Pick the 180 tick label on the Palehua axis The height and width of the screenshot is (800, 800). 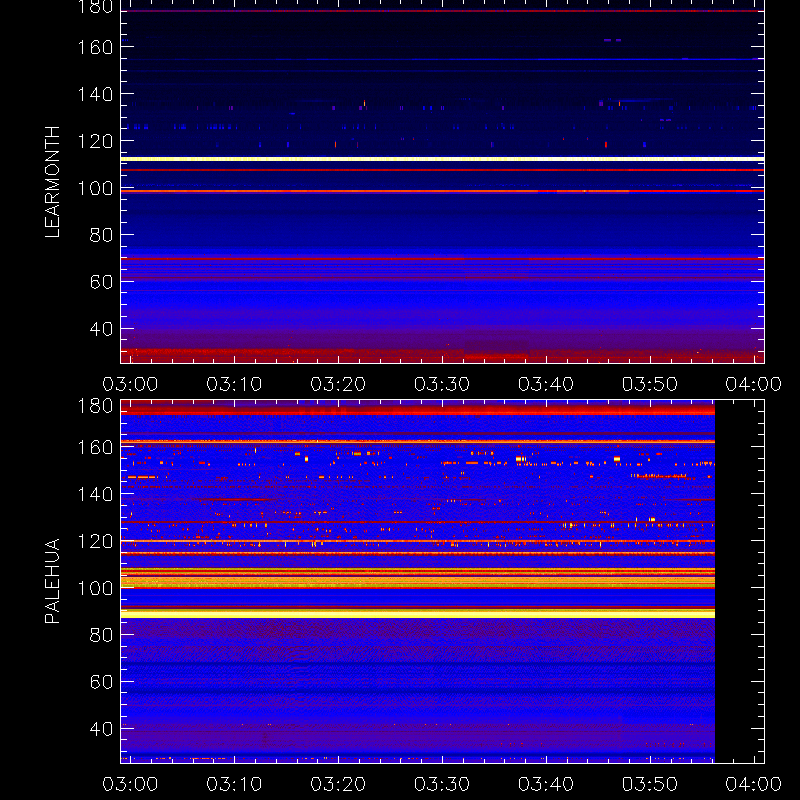tap(95, 406)
